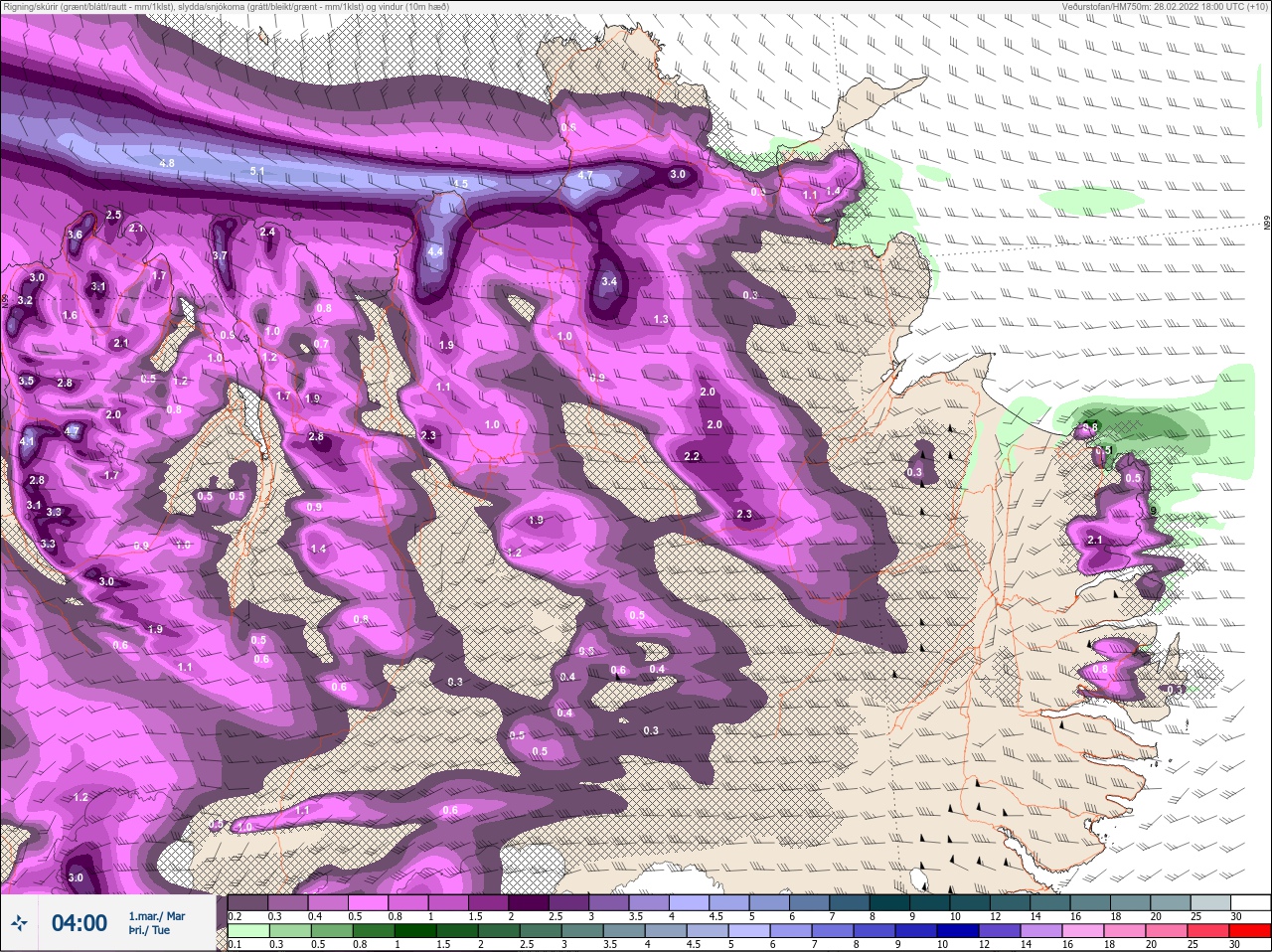Click the 5.1 precipitation value on the map
1272x952 pixels.
point(257,172)
